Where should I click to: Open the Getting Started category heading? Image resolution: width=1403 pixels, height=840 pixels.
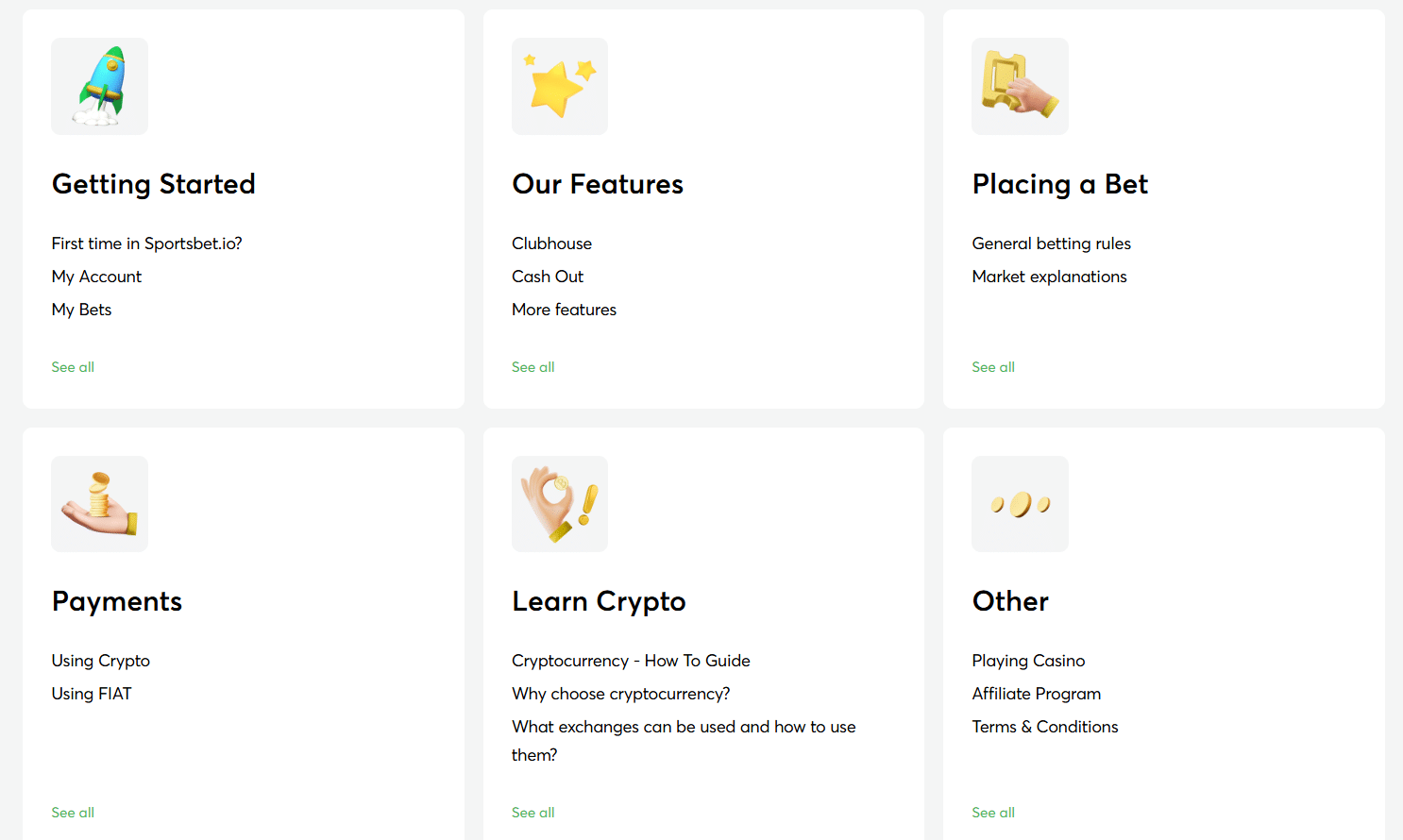coord(153,184)
